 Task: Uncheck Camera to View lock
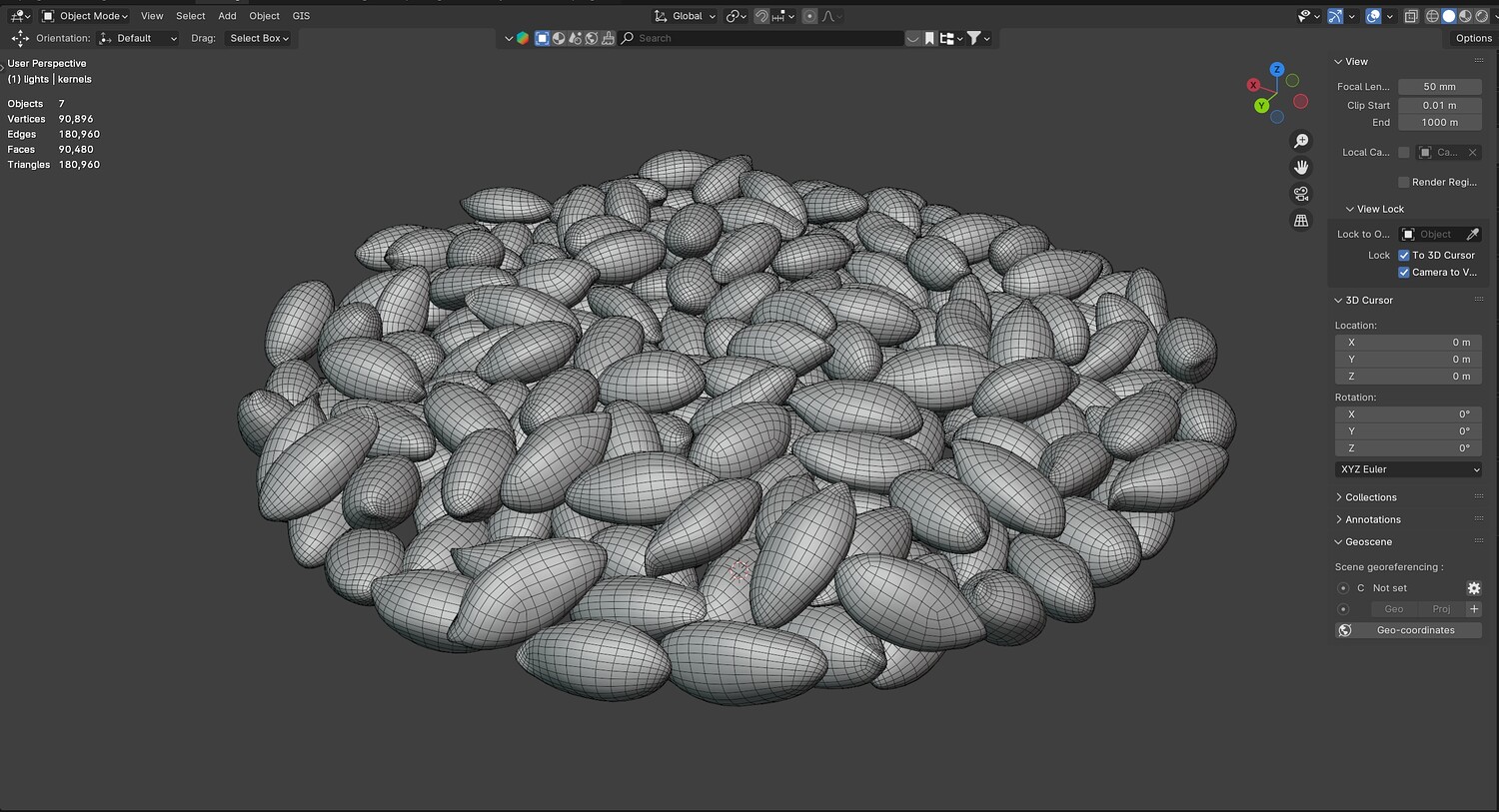click(1404, 273)
